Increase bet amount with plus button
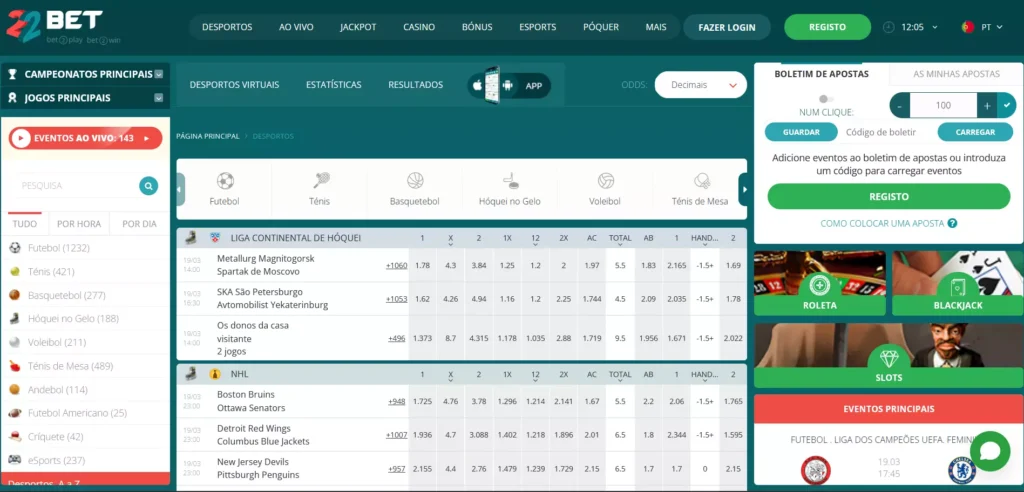1024x492 pixels. coord(987,105)
